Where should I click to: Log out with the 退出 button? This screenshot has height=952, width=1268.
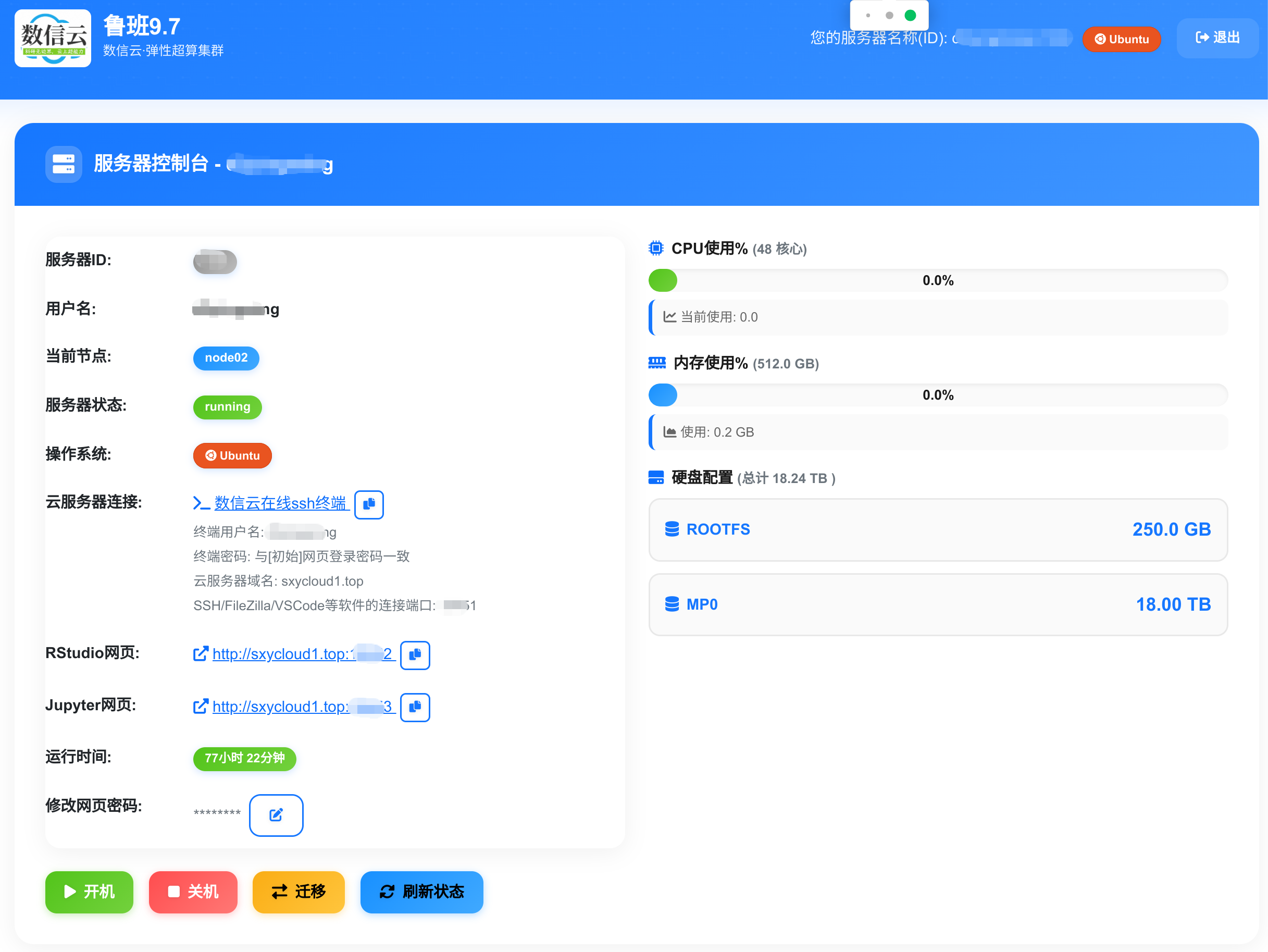coord(1217,38)
